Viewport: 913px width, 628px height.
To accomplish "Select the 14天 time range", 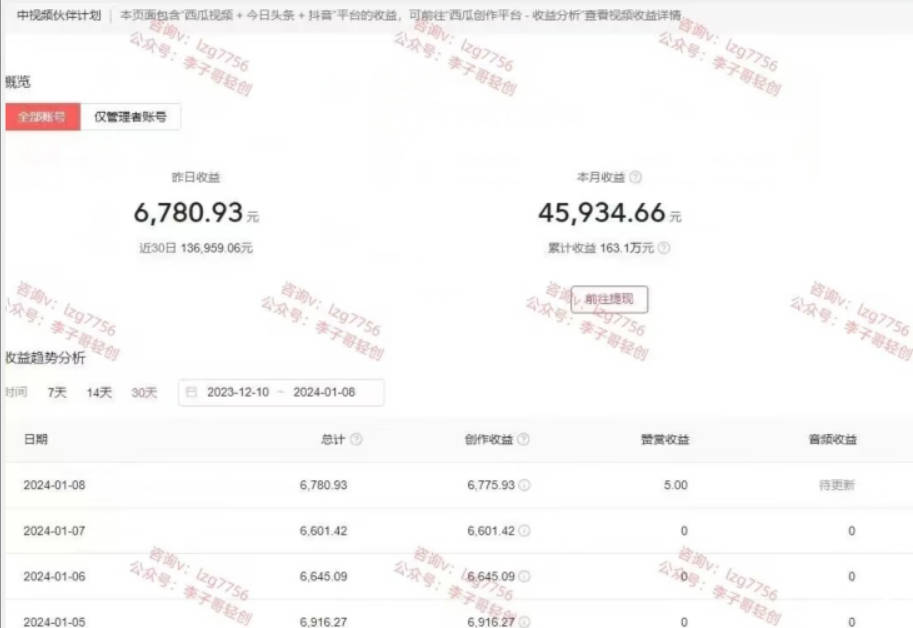I will [99, 393].
